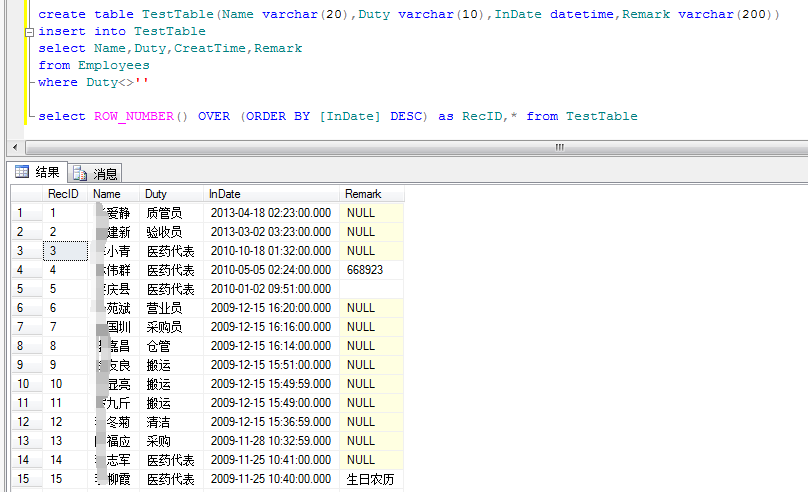This screenshot has width=808, height=492.
Task: Click the InDate cell 2010-05-05 02:24:00.000
Action: pyautogui.click(x=271, y=270)
